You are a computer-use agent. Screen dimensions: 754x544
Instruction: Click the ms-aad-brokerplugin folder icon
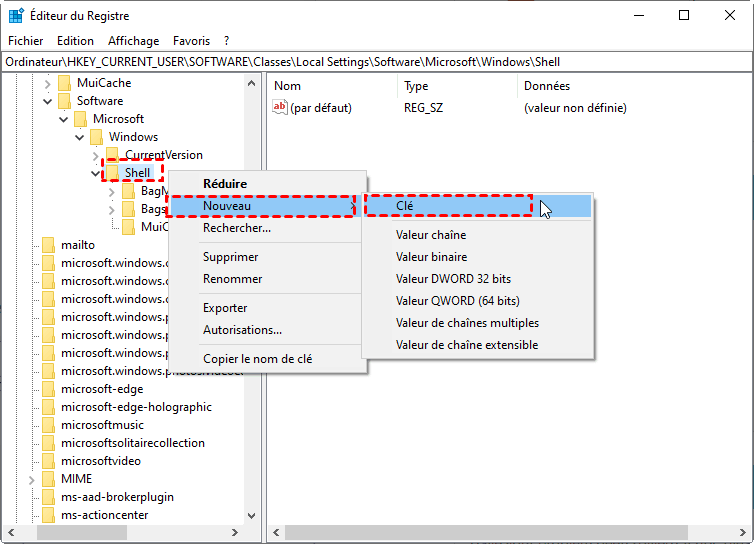(x=48, y=497)
